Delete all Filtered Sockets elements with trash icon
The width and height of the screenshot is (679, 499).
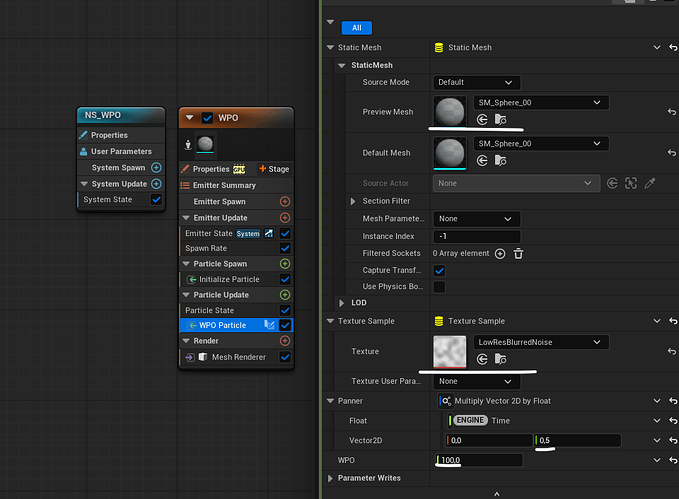[518, 254]
